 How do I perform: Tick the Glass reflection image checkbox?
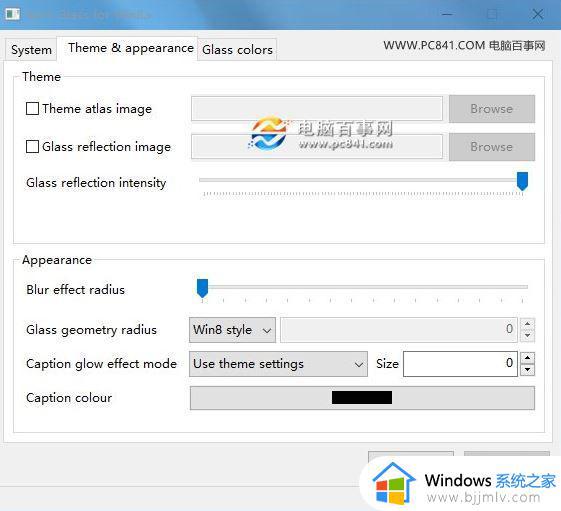pos(33,146)
